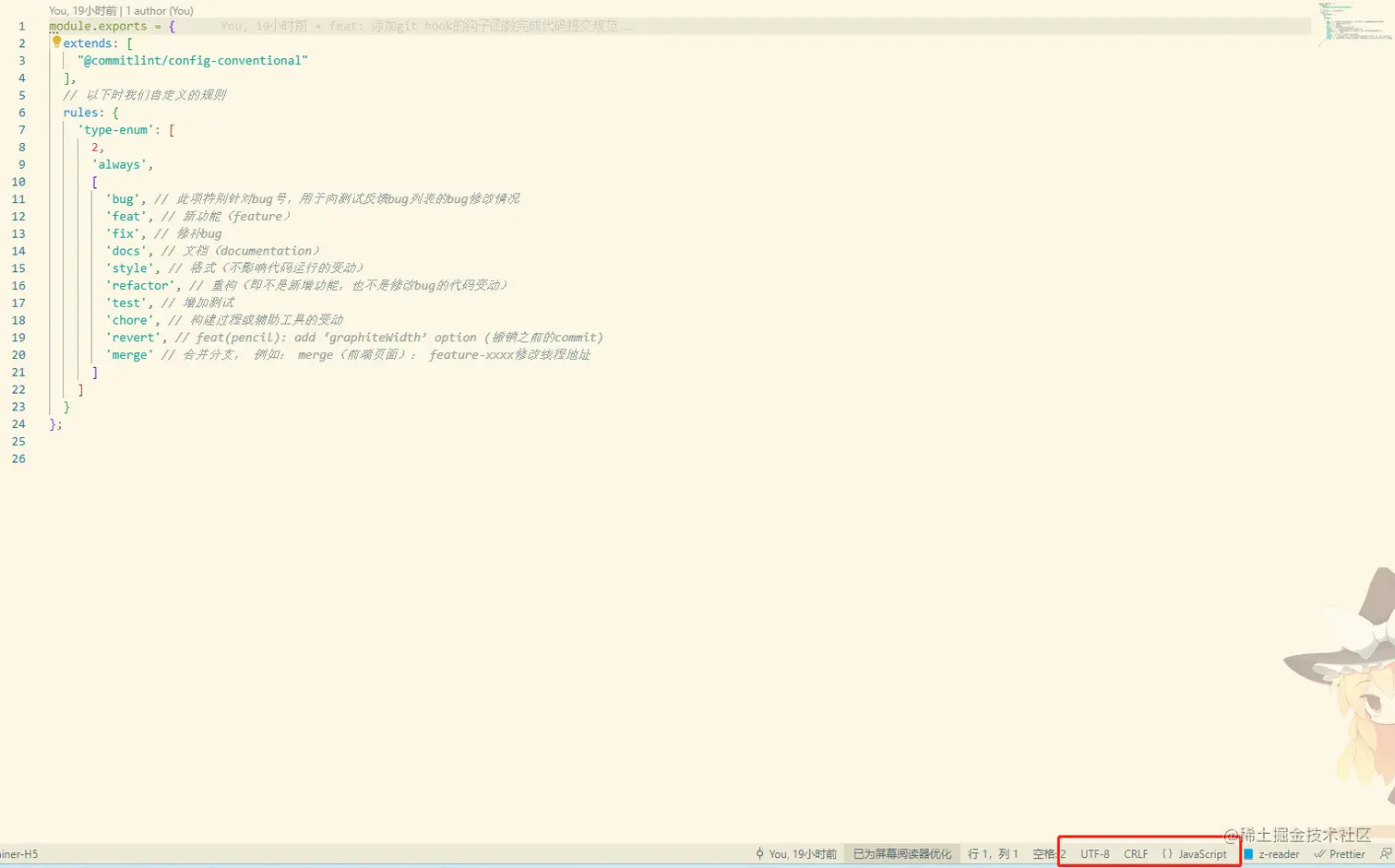This screenshot has height=868, width=1395.
Task: Click the 'feat' entry on line 12
Action: [126, 217]
